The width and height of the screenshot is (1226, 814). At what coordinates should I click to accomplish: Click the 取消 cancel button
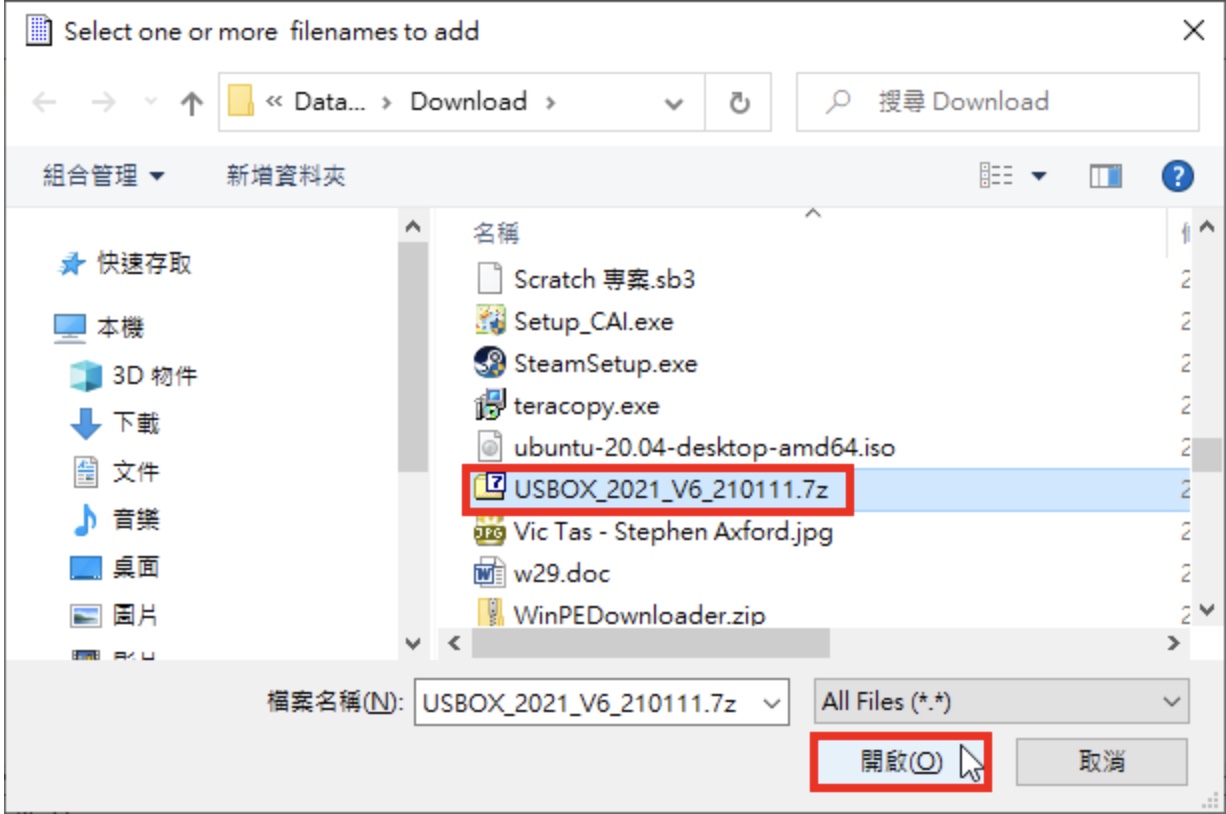click(1102, 762)
